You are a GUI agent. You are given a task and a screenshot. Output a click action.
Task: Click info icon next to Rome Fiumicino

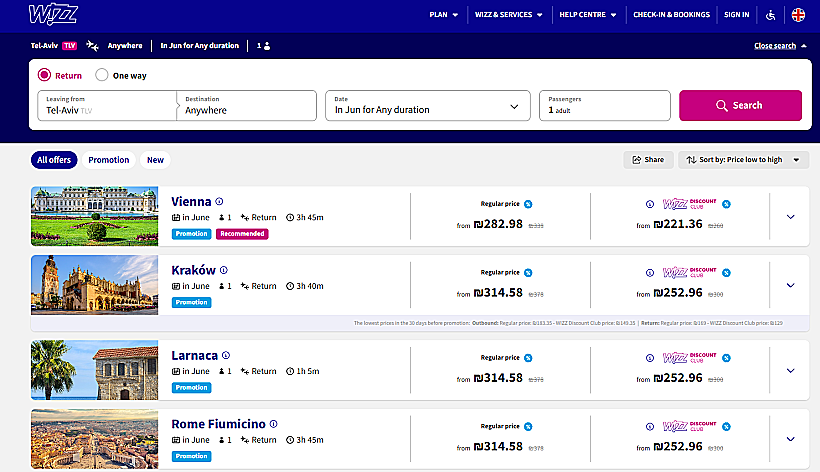pyautogui.click(x=273, y=424)
